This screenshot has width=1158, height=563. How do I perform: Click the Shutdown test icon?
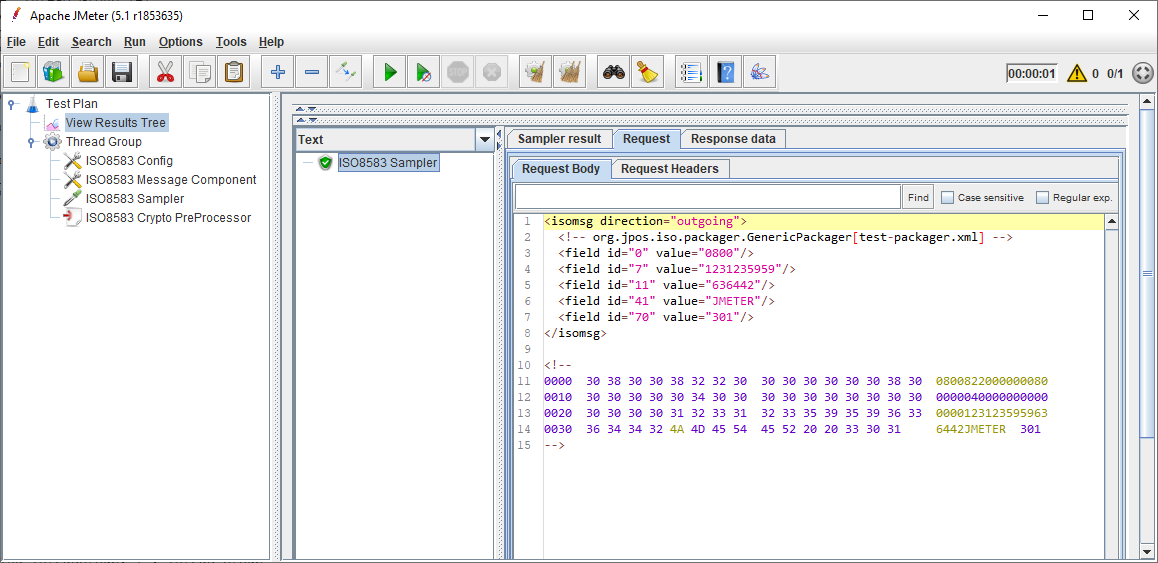click(492, 72)
